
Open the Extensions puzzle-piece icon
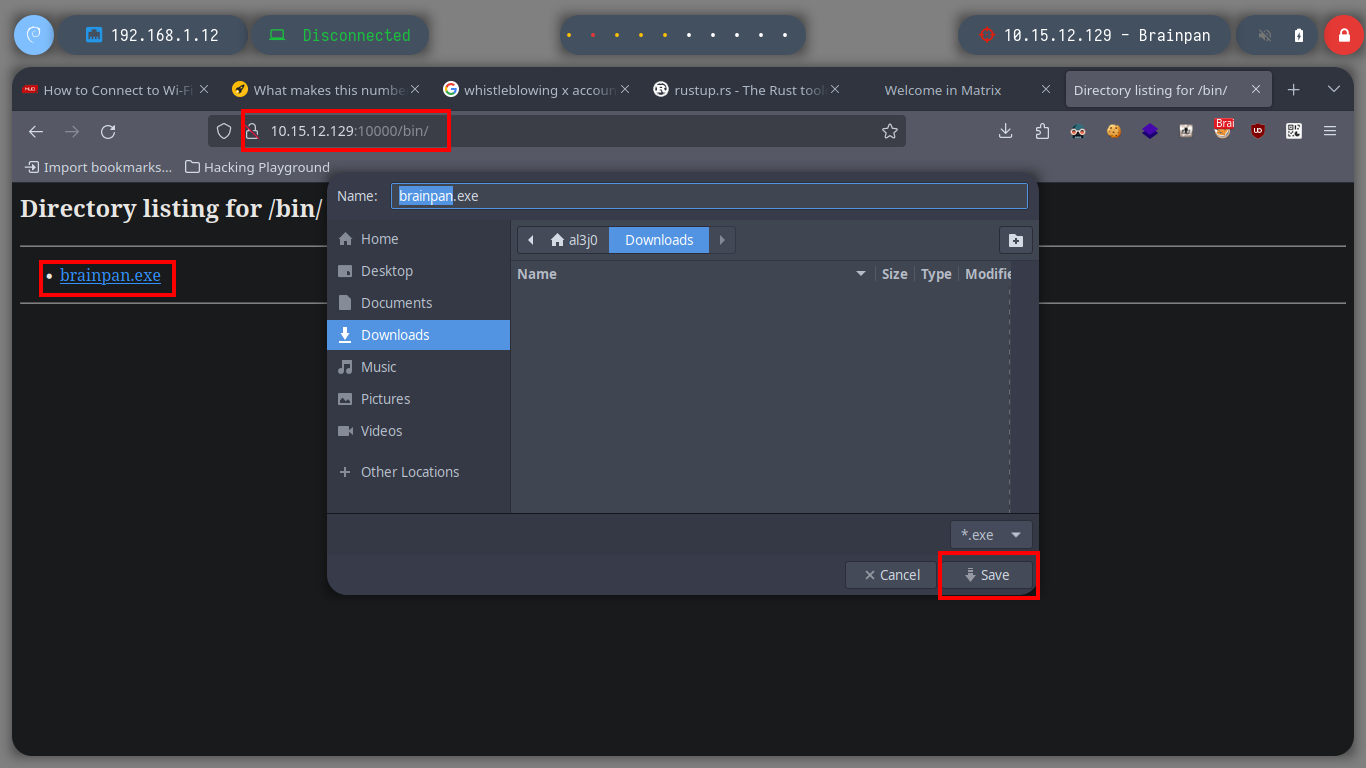click(x=1042, y=131)
